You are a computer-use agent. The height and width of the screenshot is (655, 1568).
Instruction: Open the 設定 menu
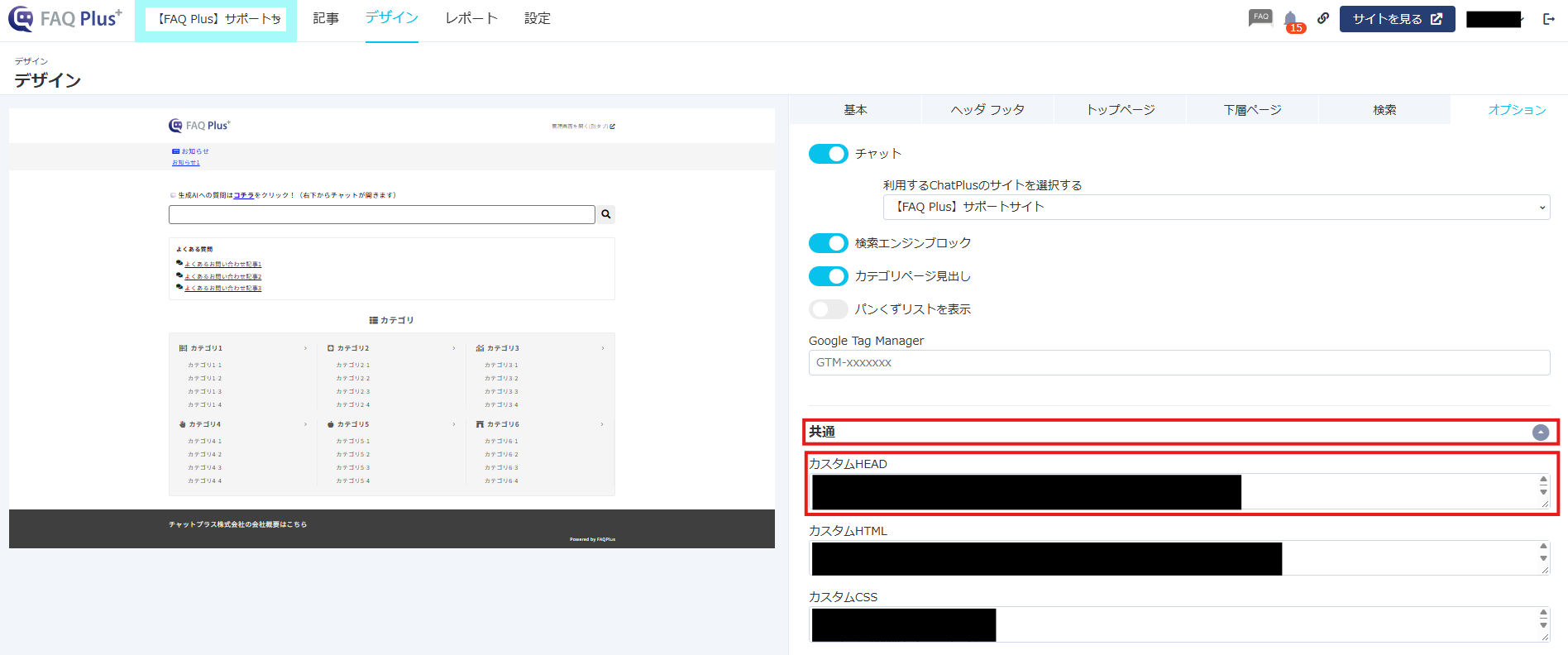tap(538, 18)
